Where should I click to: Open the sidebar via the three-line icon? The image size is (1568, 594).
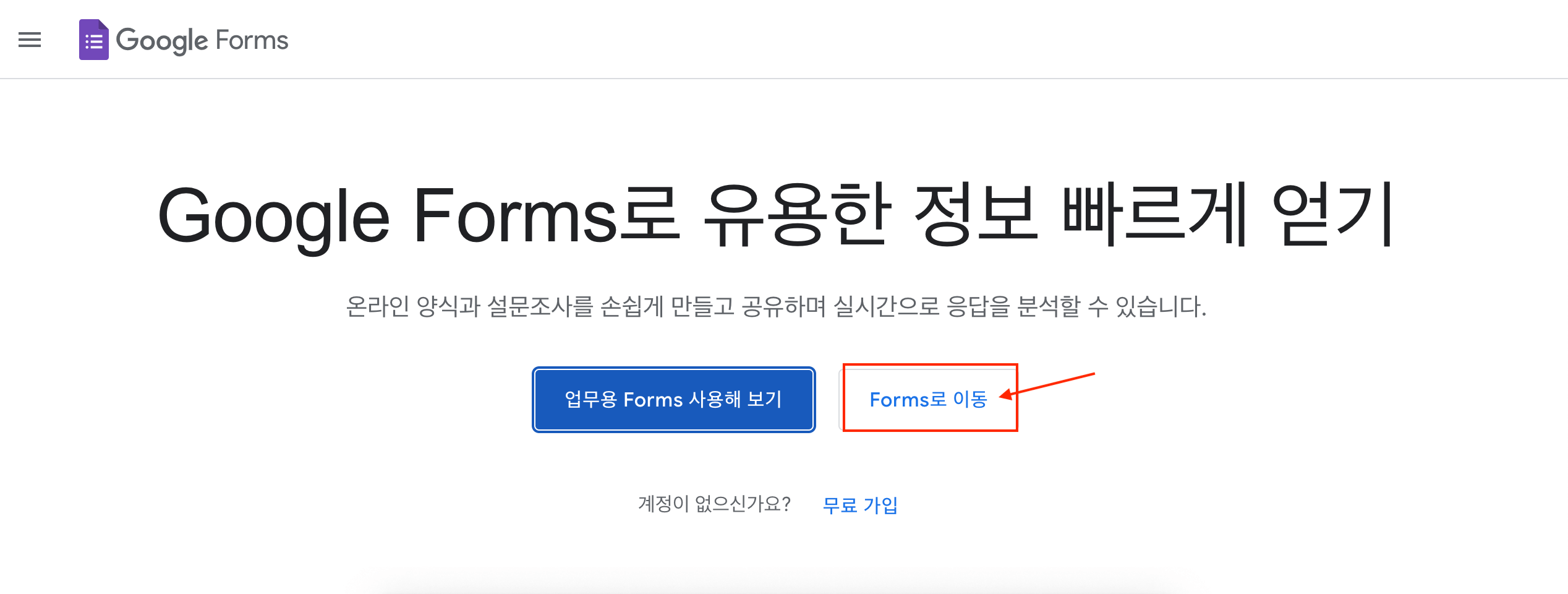(x=29, y=40)
